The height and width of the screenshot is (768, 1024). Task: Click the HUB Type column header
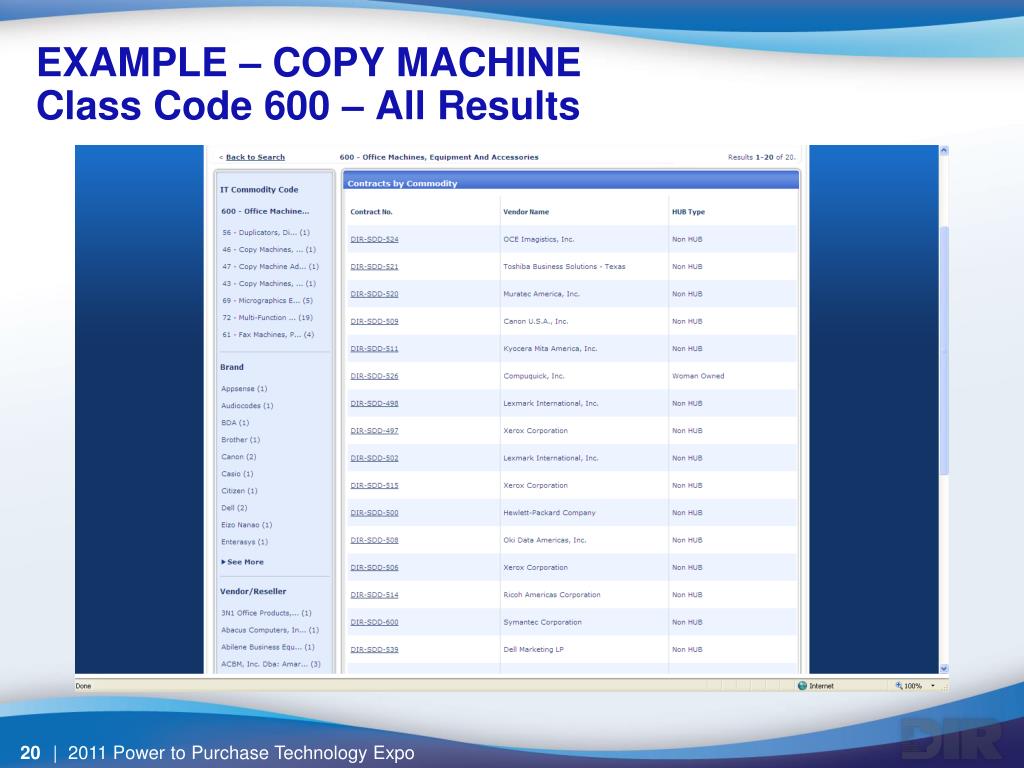[688, 212]
